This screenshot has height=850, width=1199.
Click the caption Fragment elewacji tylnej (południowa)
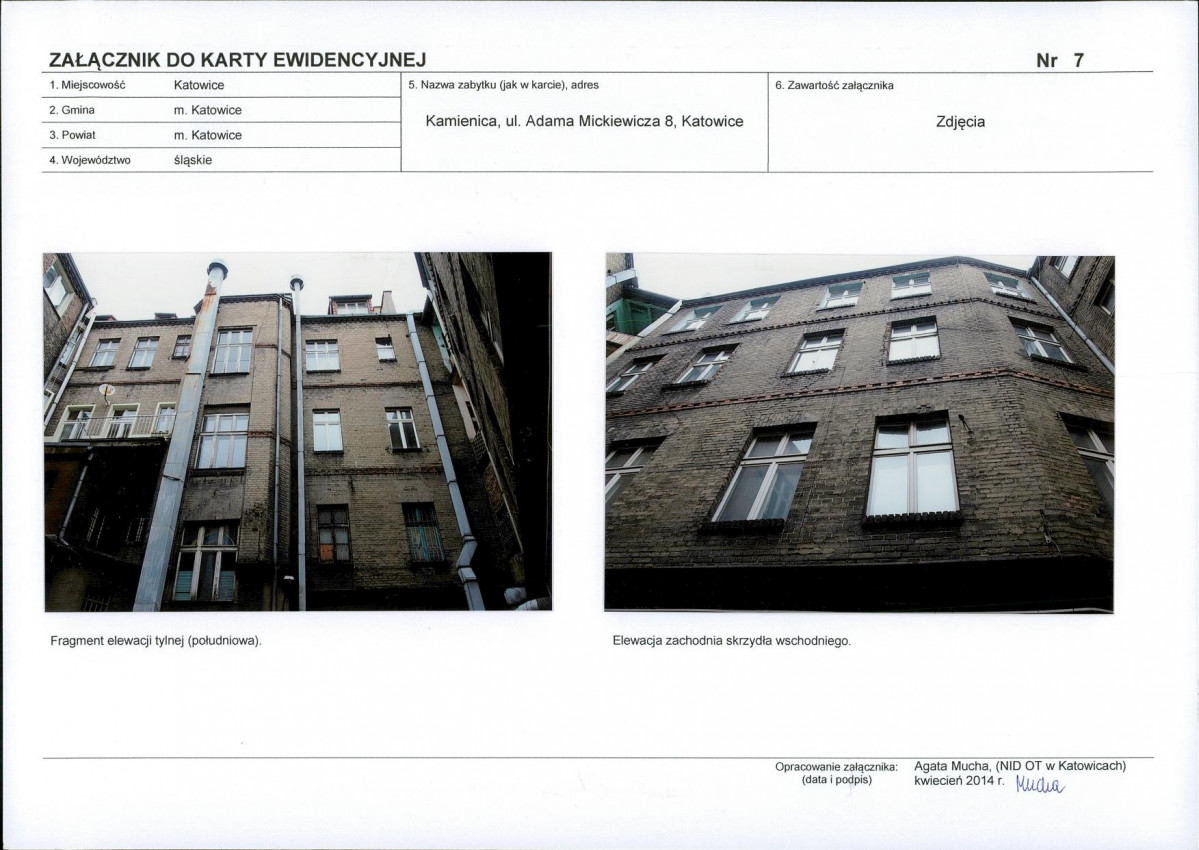tap(156, 641)
